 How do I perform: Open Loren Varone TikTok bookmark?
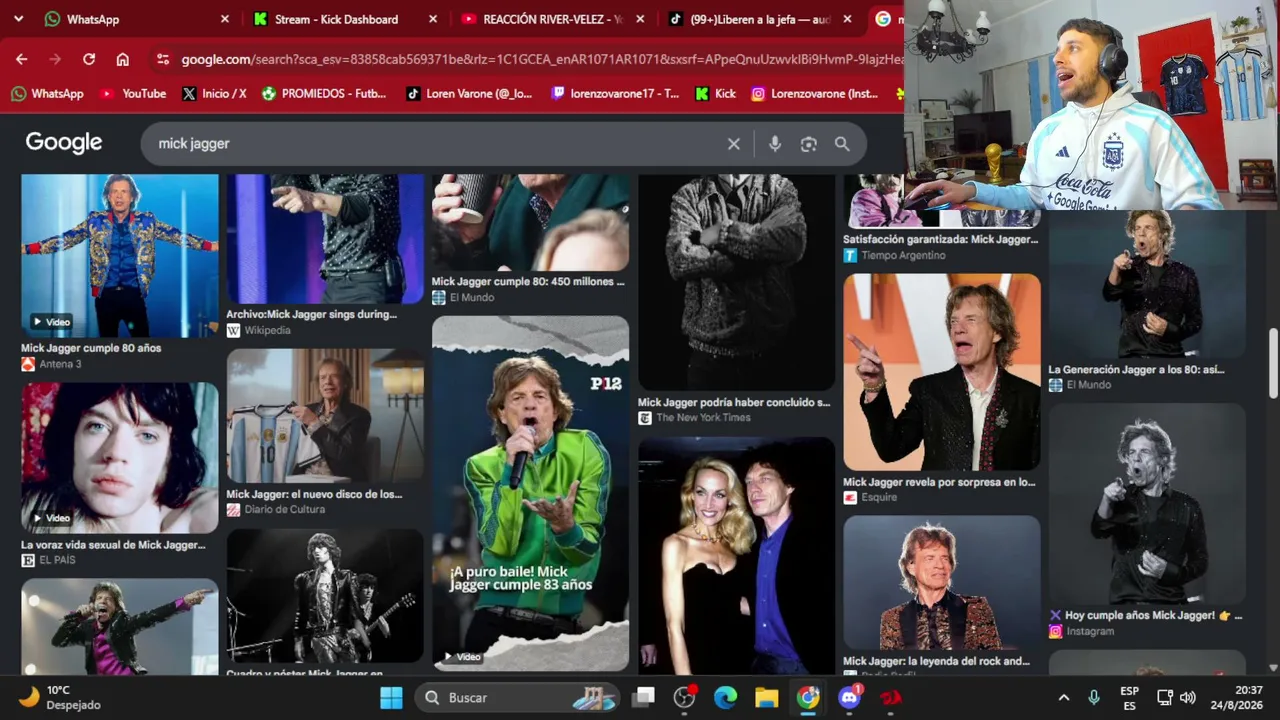pyautogui.click(x=469, y=93)
